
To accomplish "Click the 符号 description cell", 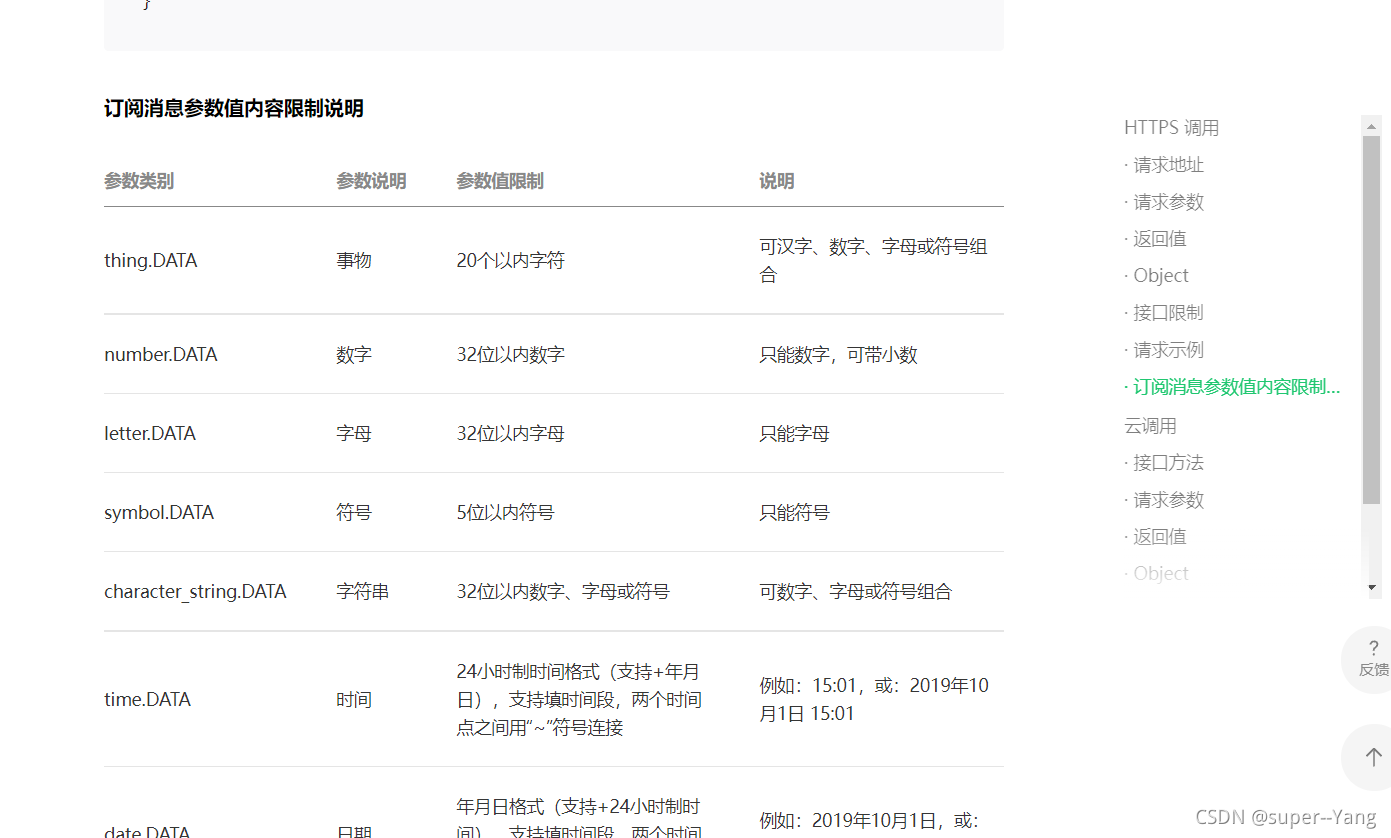I will pos(354,513).
